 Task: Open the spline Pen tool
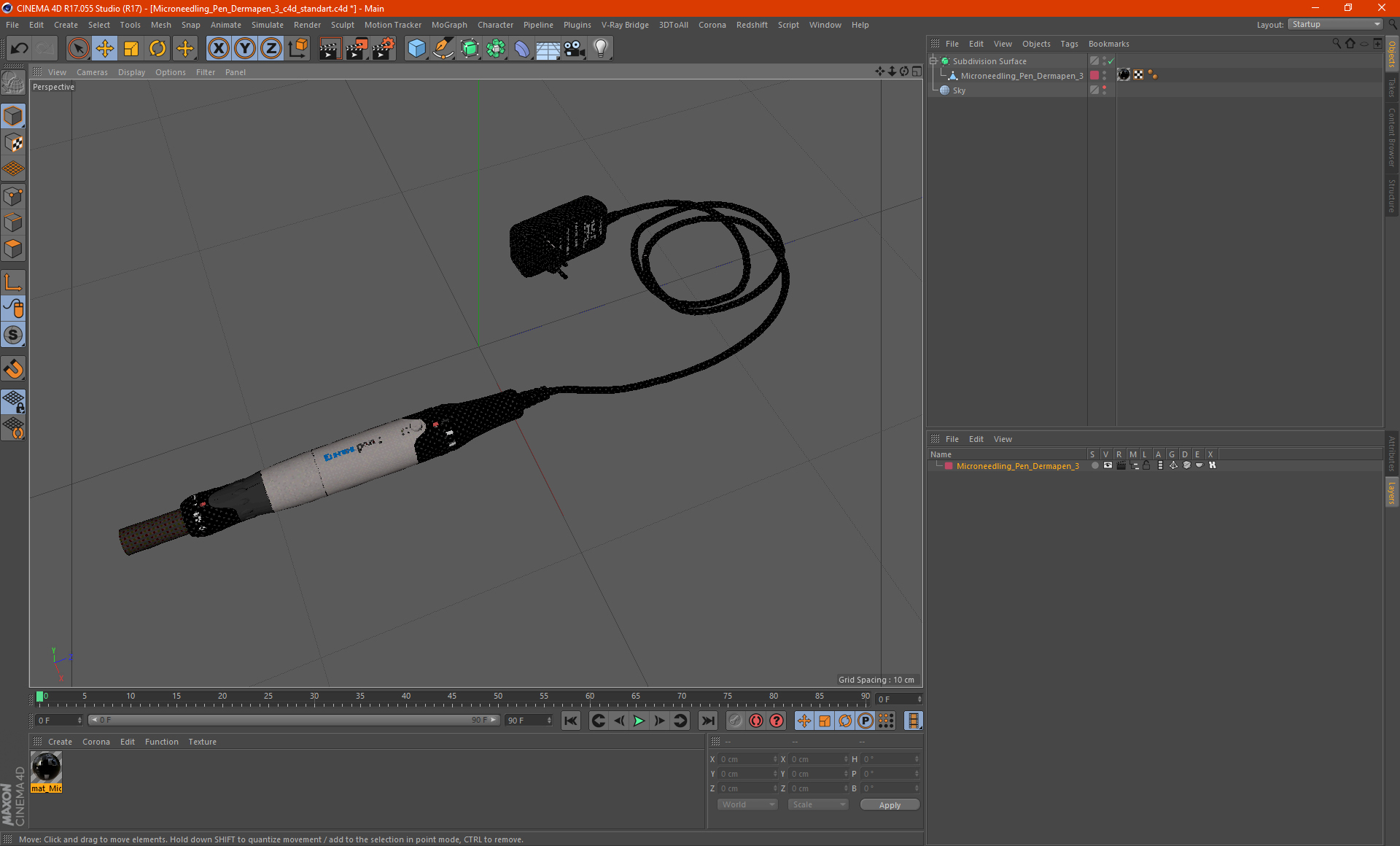click(x=443, y=49)
